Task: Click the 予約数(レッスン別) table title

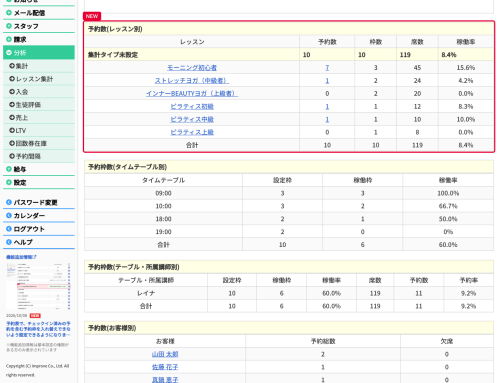Action: point(115,29)
